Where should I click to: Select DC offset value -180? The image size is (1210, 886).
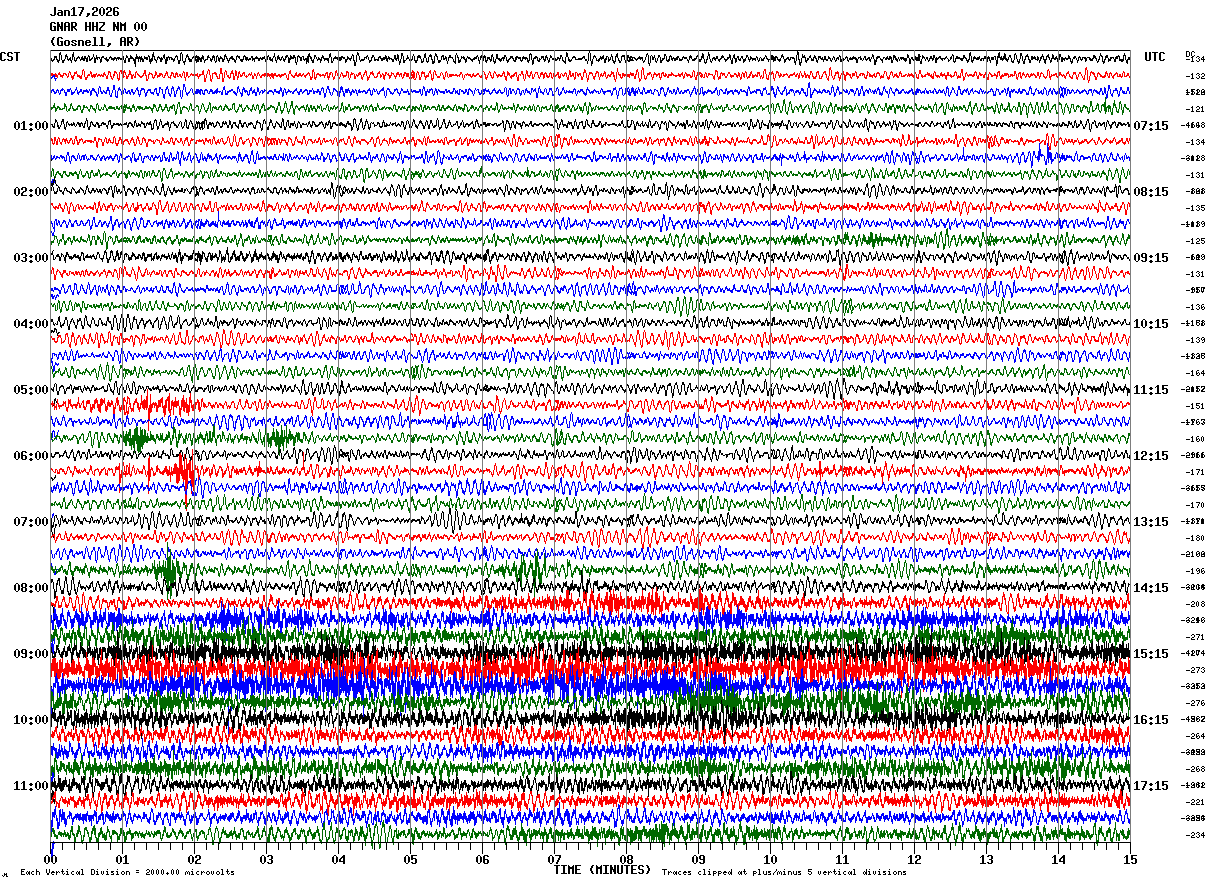[1195, 538]
